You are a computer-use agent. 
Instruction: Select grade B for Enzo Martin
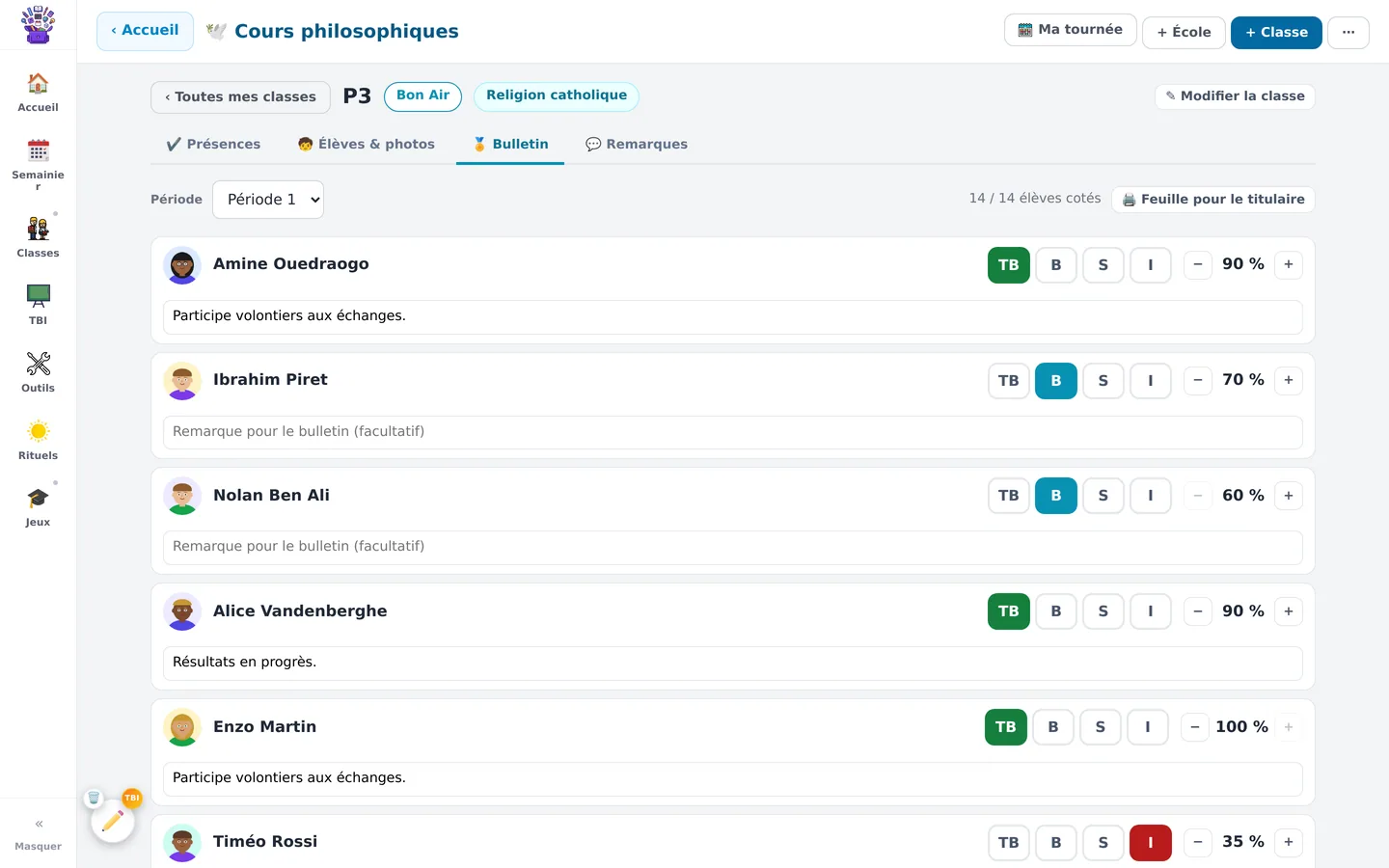1053,727
